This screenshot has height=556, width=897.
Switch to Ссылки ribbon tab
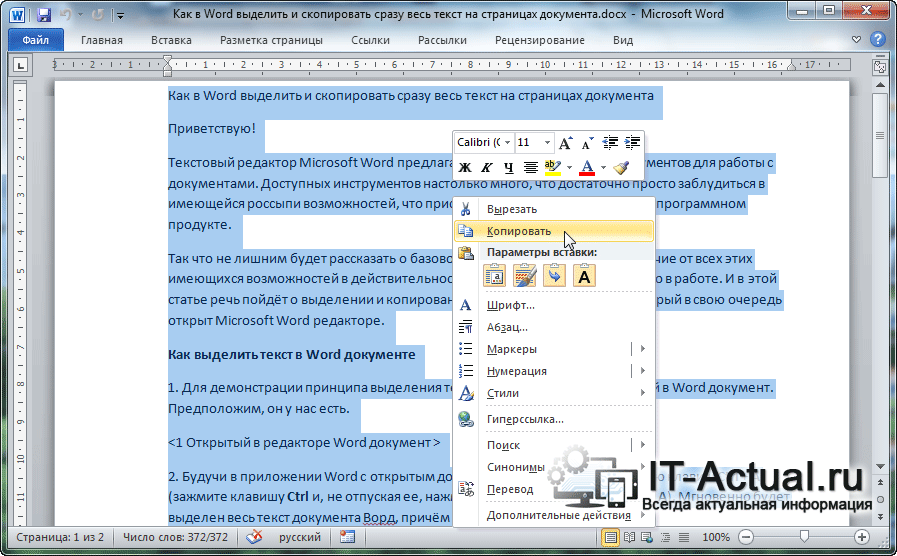coord(370,40)
